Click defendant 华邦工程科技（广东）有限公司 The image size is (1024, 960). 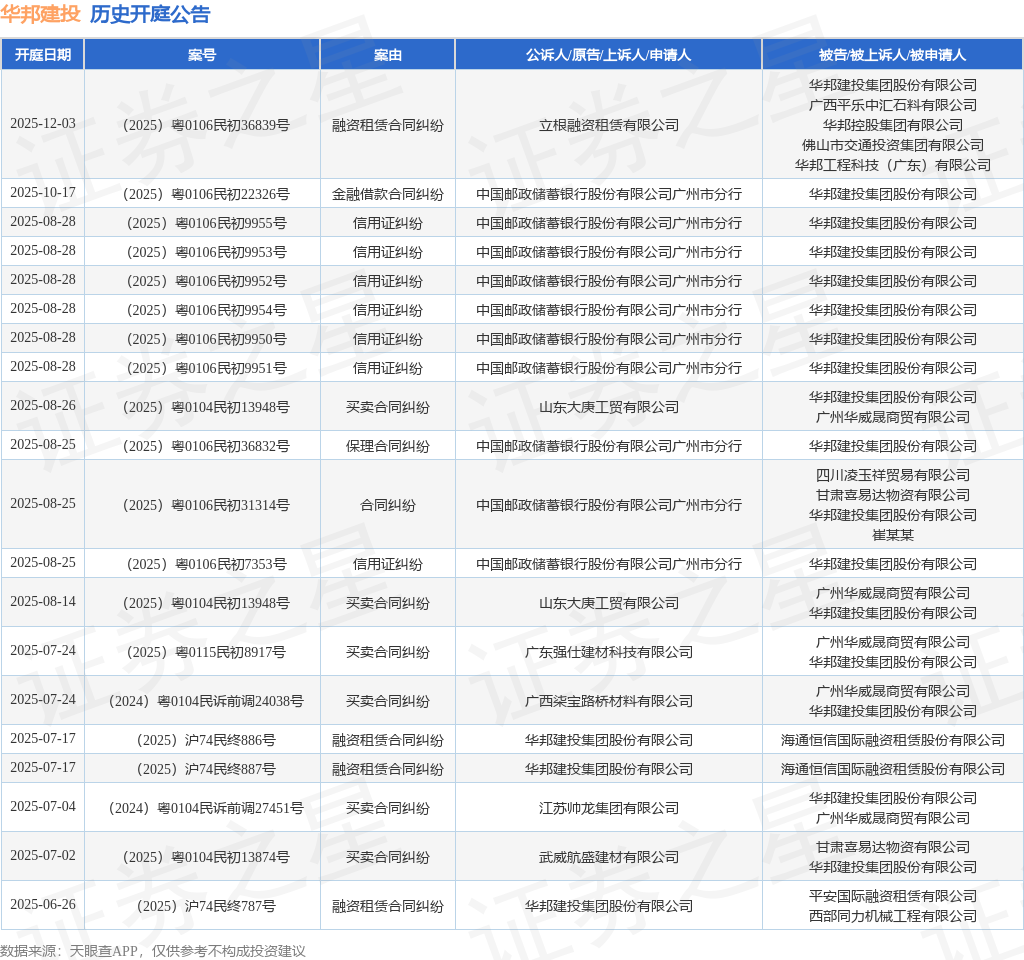click(x=893, y=165)
